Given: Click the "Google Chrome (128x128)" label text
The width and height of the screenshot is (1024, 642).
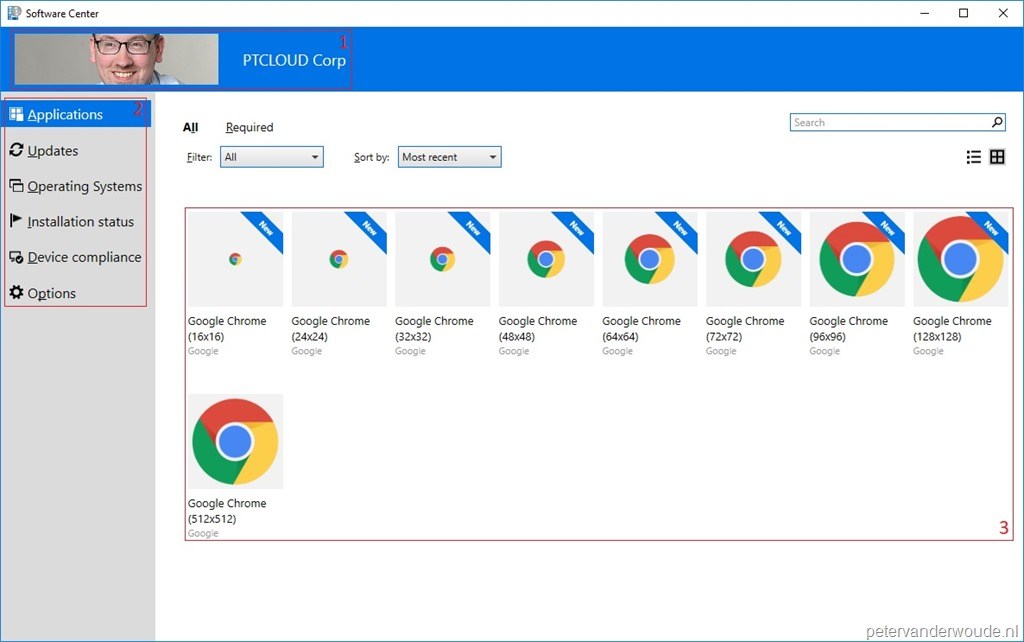Looking at the screenshot, I should point(952,329).
